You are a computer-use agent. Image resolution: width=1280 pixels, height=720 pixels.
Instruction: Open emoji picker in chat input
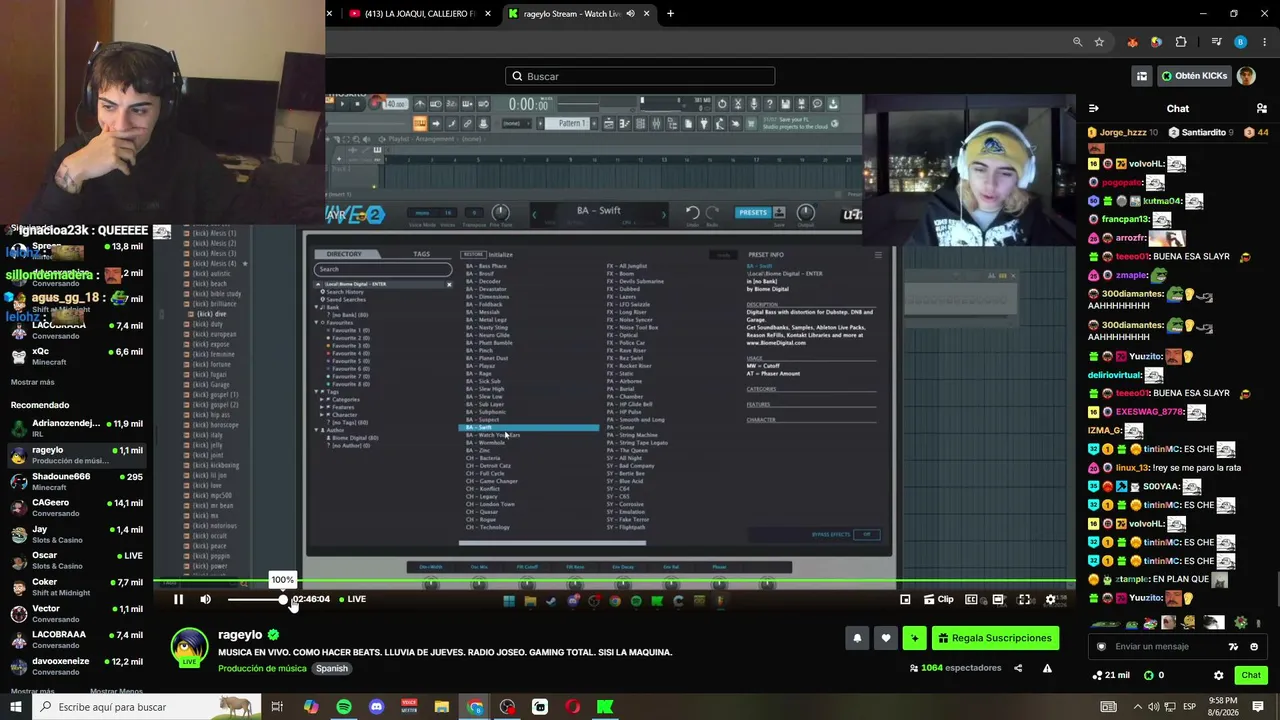(x=1254, y=646)
